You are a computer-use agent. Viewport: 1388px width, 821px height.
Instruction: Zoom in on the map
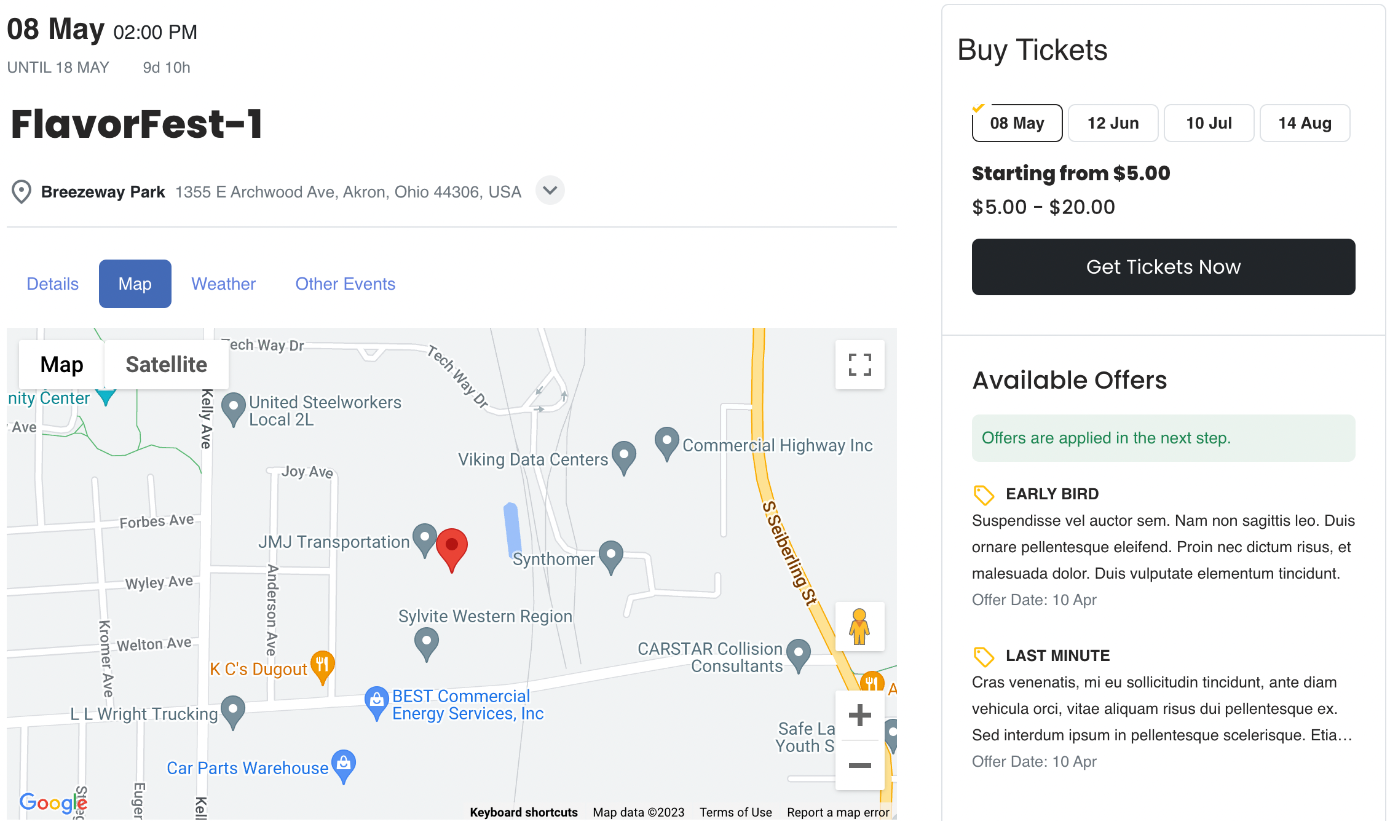860,716
